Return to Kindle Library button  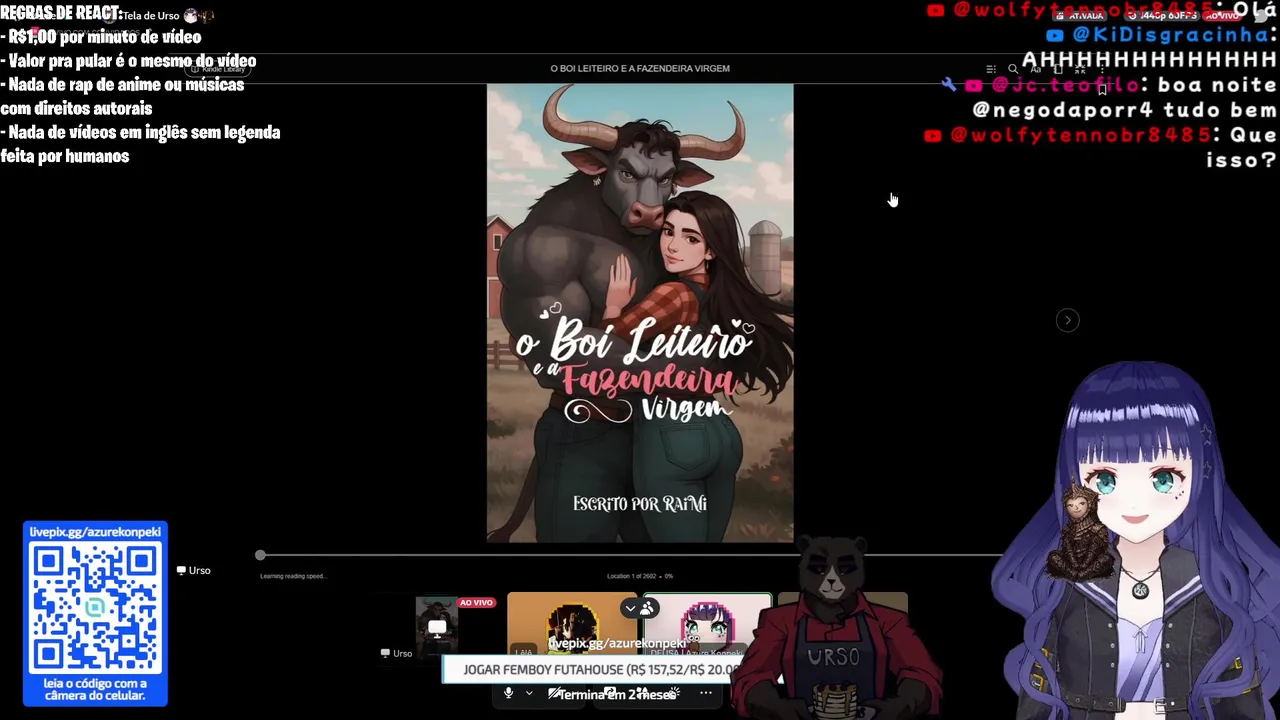220,69
